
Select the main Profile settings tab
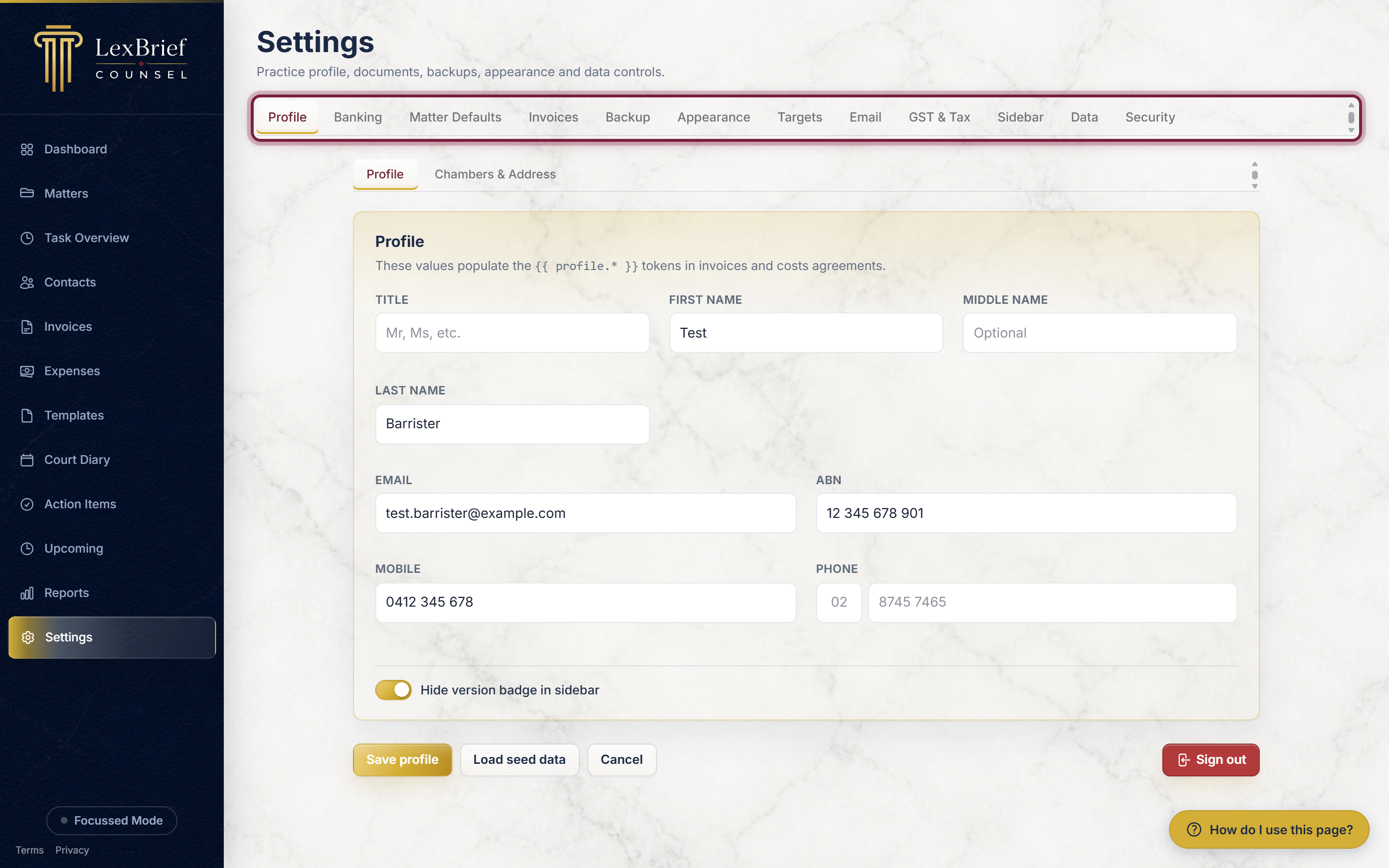287,117
